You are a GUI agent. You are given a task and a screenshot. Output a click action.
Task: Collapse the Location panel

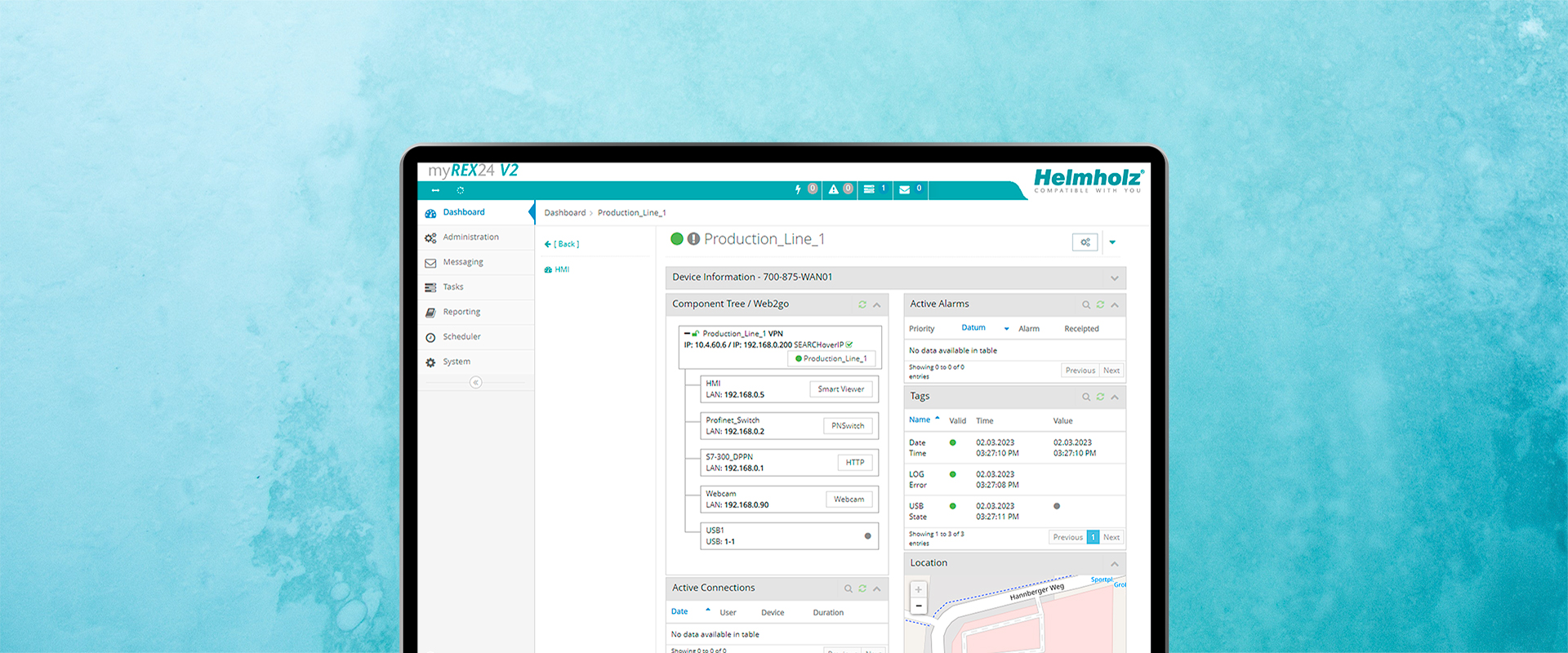1115,564
